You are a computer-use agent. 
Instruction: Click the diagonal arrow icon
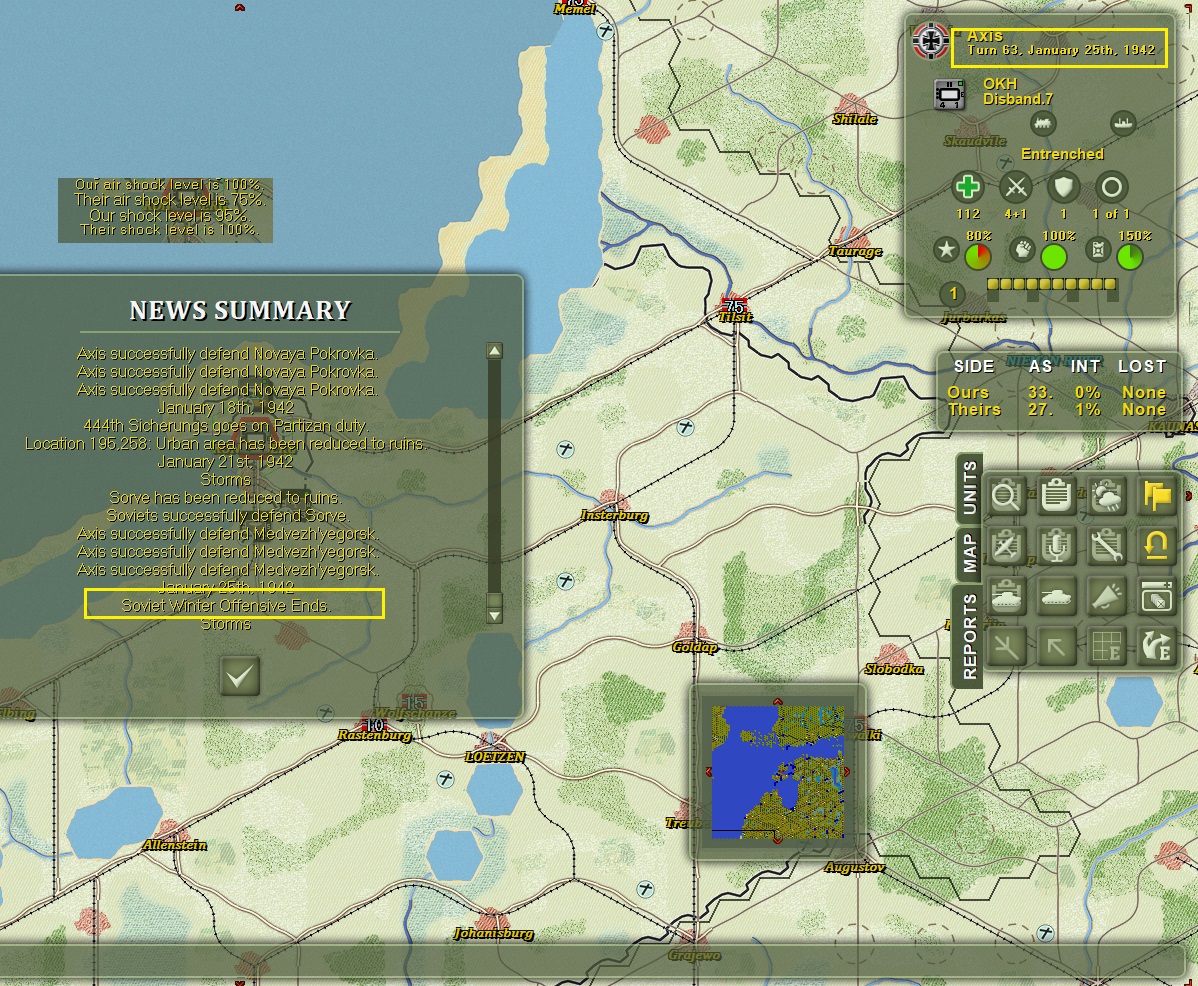[1056, 647]
